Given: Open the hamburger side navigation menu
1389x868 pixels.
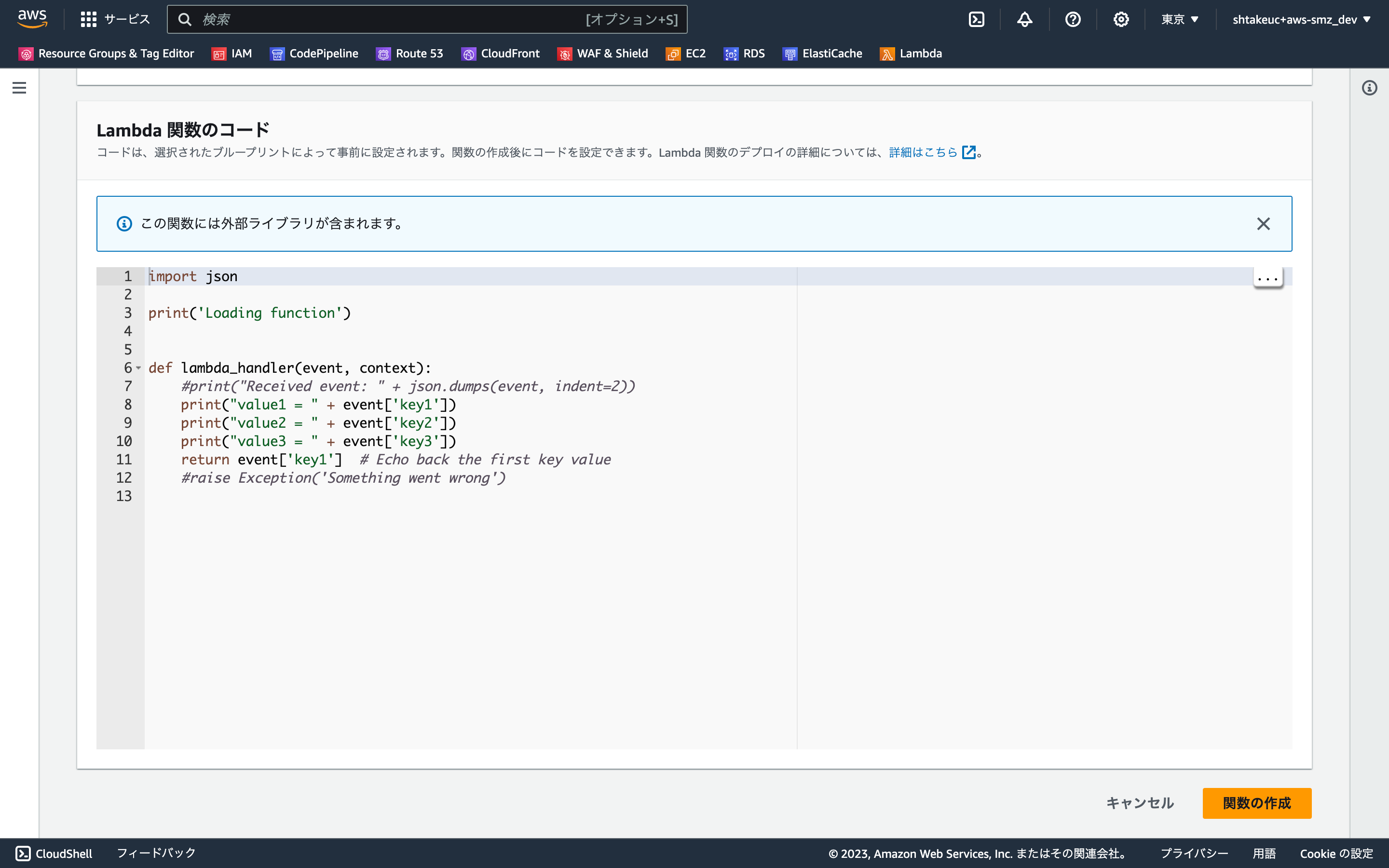Looking at the screenshot, I should pos(19,88).
